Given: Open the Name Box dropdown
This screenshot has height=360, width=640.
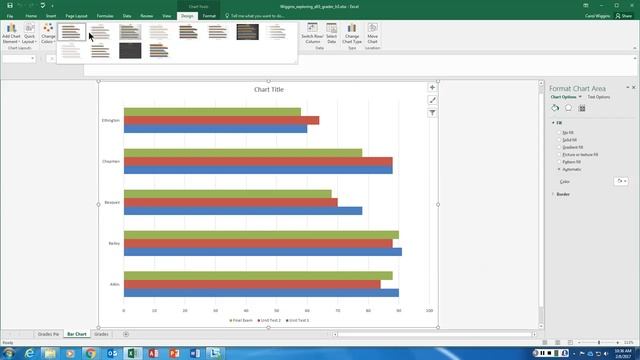Looking at the screenshot, I should [33, 58].
